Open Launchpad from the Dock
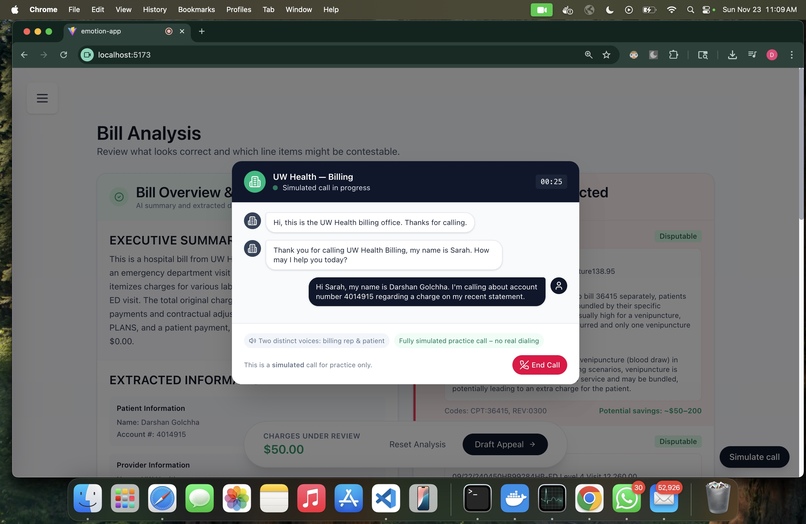 [x=125, y=498]
